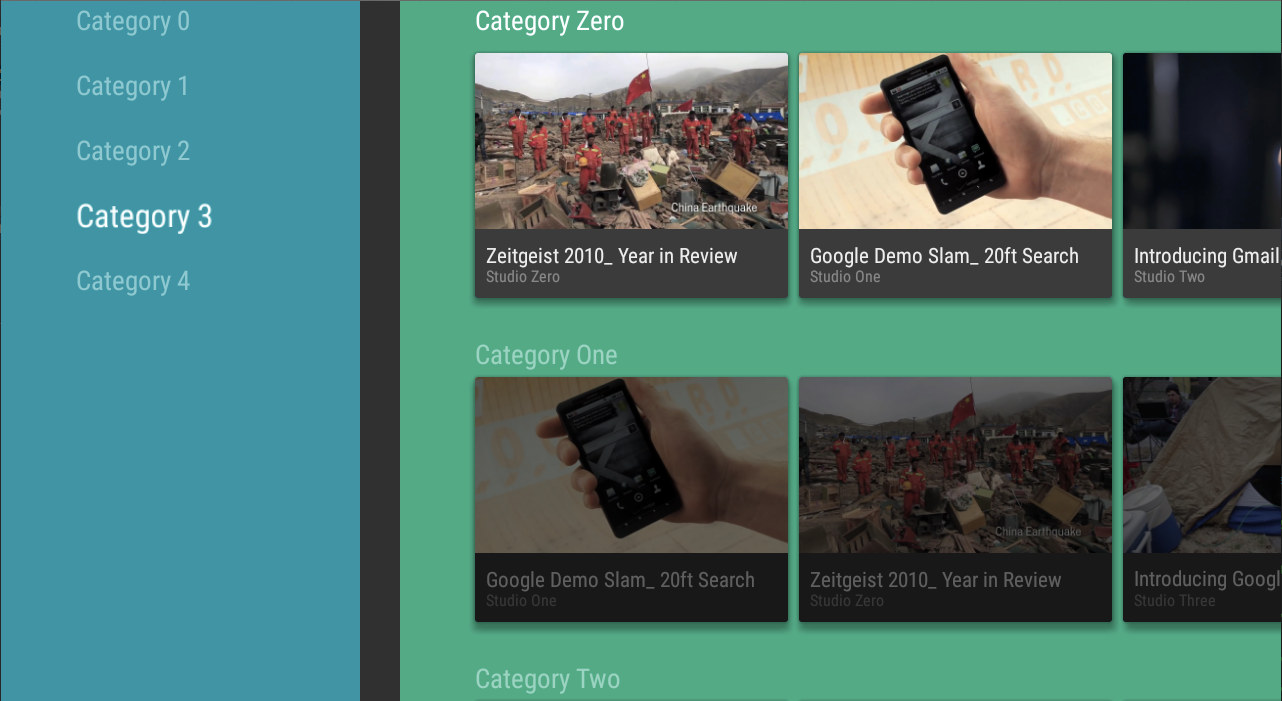Open the dimmed Google Demo Slam thumbnail in Category One
This screenshot has width=1282, height=701.
click(x=631, y=465)
